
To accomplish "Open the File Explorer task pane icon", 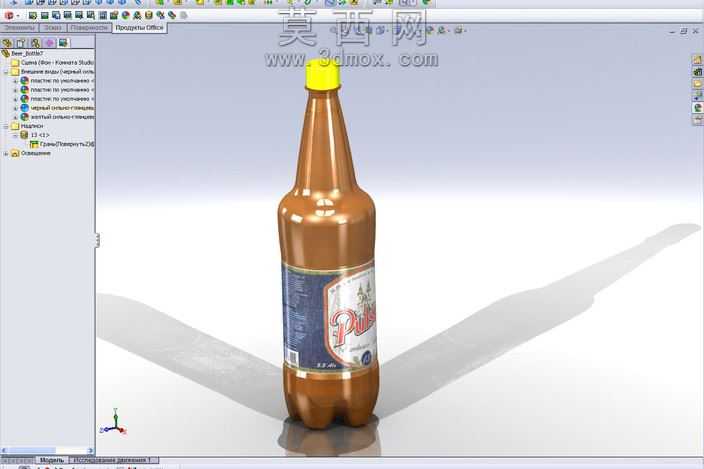I will (697, 84).
